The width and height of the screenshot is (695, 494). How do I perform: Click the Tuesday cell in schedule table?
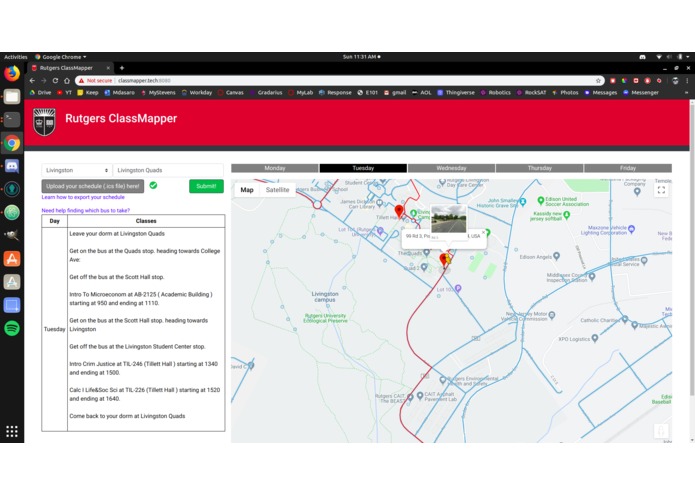coord(55,329)
